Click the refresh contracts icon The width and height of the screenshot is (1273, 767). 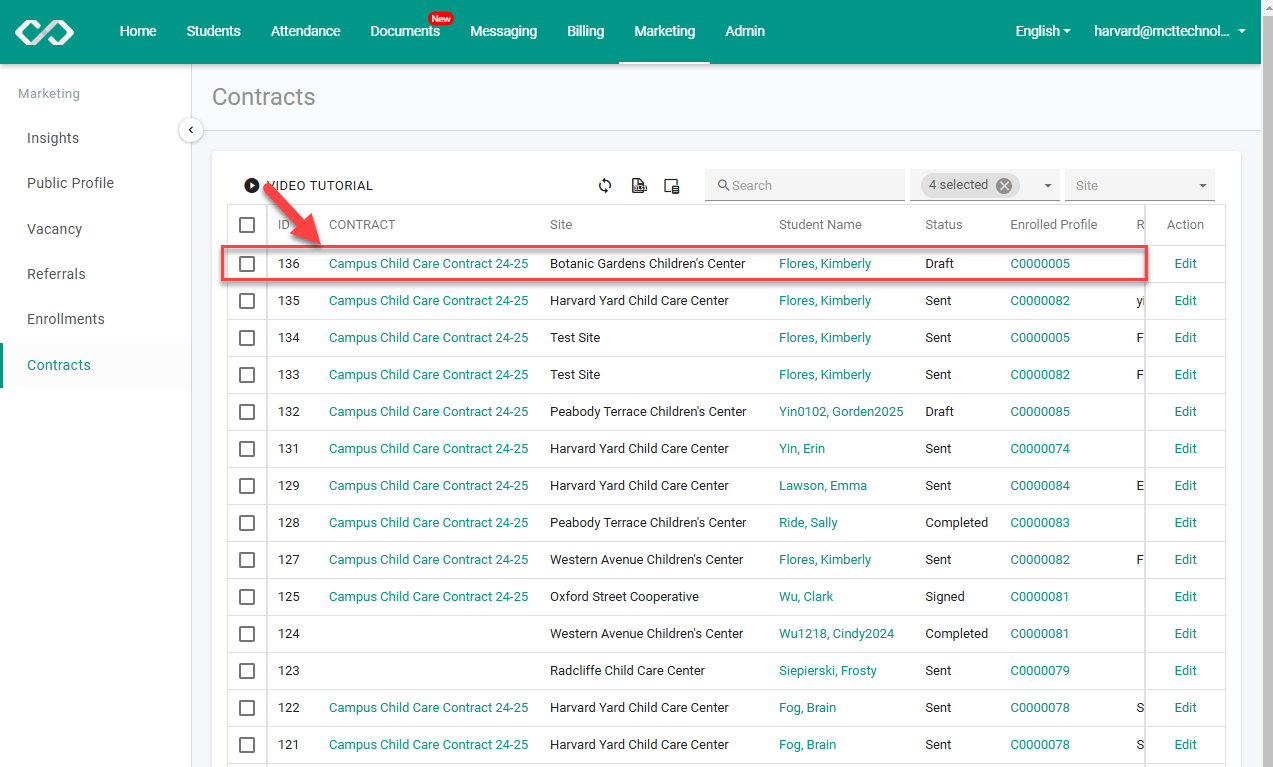coord(605,186)
